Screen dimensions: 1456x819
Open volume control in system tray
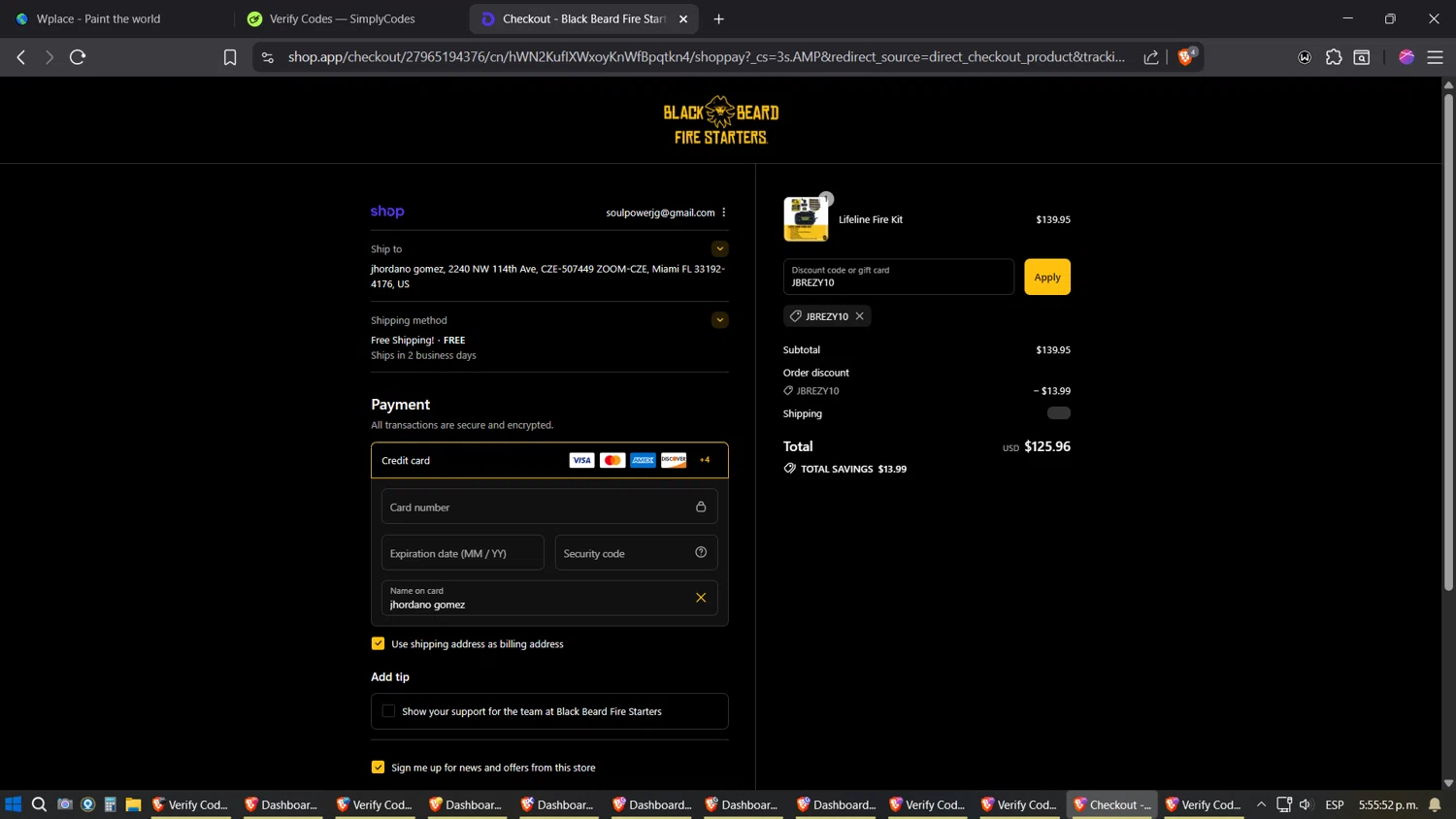[1306, 804]
